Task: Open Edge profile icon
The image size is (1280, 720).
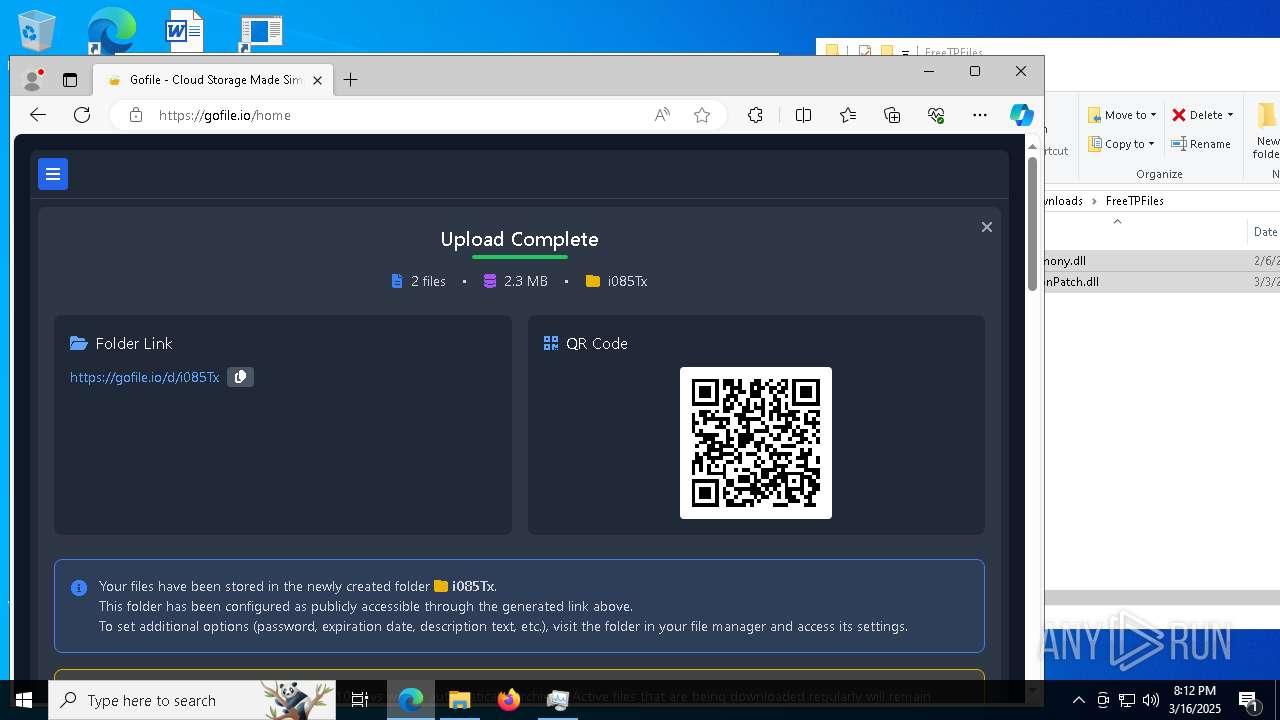Action: [33, 80]
